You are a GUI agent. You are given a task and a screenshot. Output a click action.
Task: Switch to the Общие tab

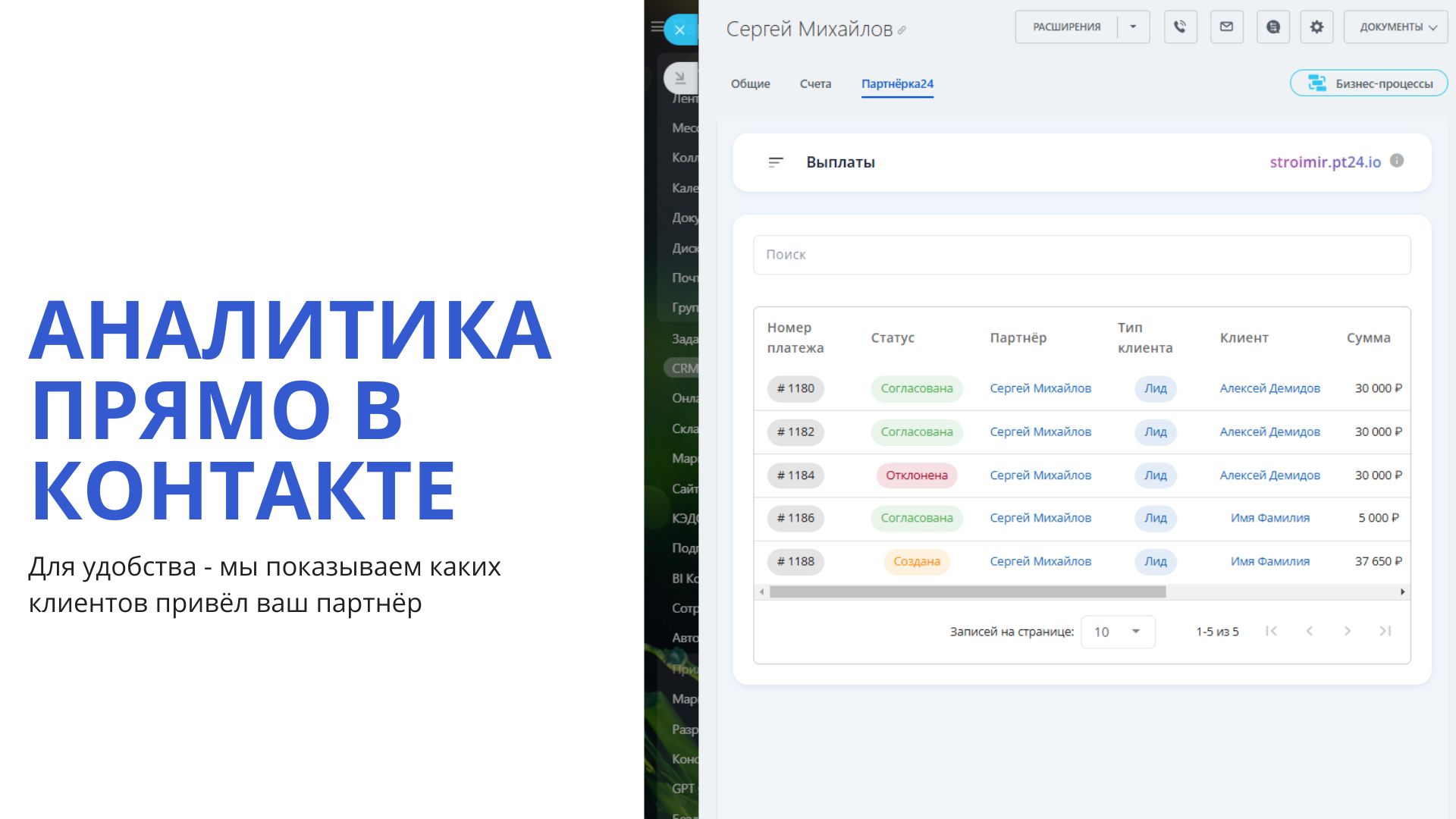click(750, 84)
